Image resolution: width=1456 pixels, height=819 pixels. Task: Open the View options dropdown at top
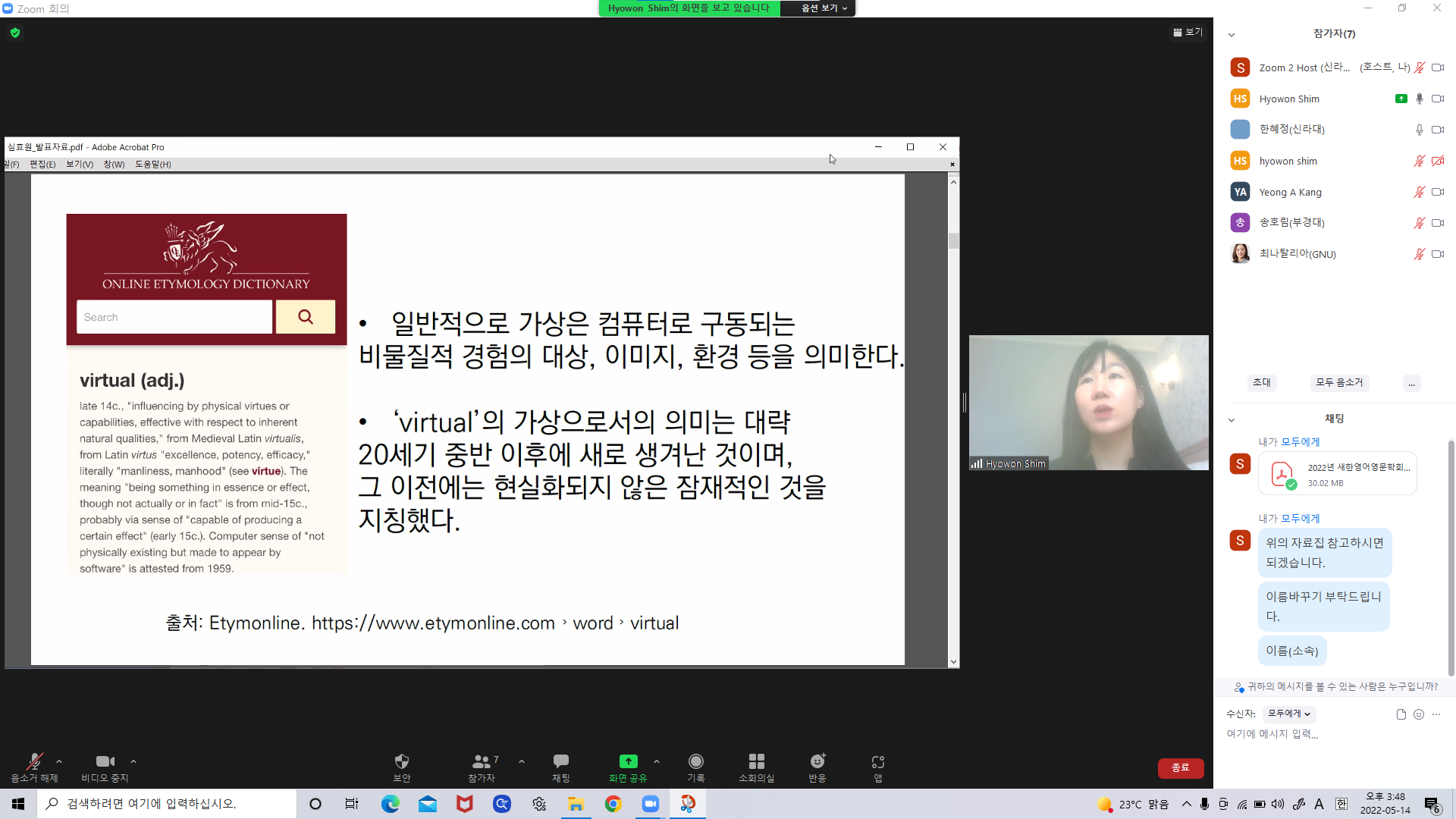point(824,8)
